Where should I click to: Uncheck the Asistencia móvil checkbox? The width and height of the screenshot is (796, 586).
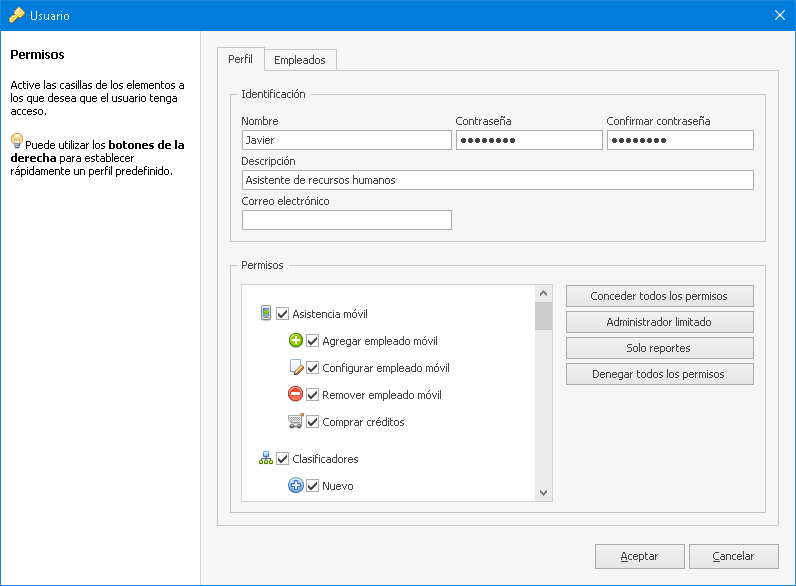tap(283, 314)
